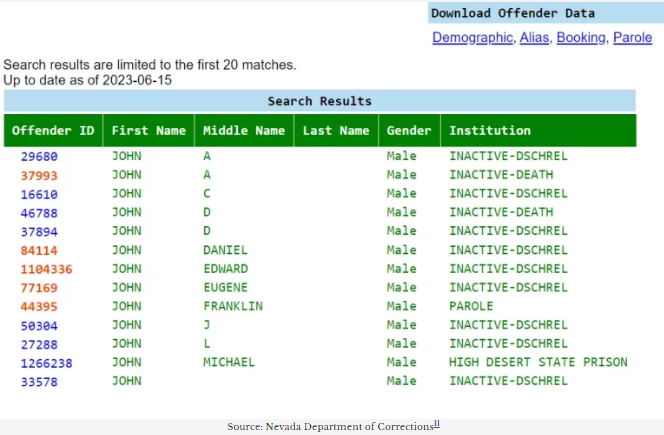Open the source footnote reference link
This screenshot has width=664, height=435.
coord(436,424)
